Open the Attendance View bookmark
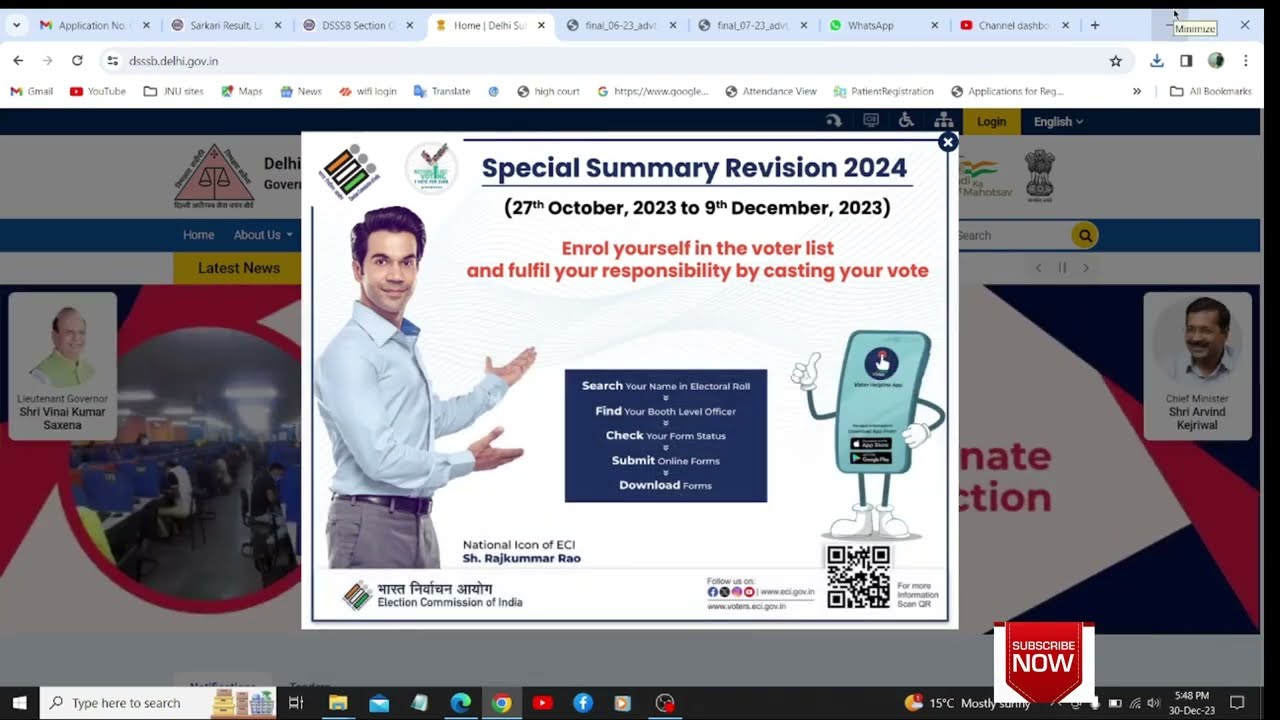The height and width of the screenshot is (720, 1280). tap(771, 91)
